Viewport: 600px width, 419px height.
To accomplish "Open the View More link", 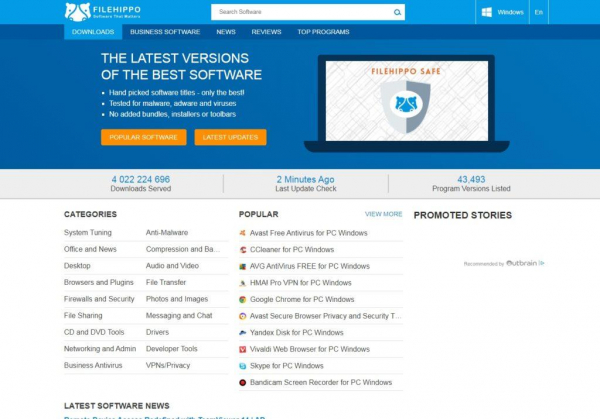I will click(383, 214).
